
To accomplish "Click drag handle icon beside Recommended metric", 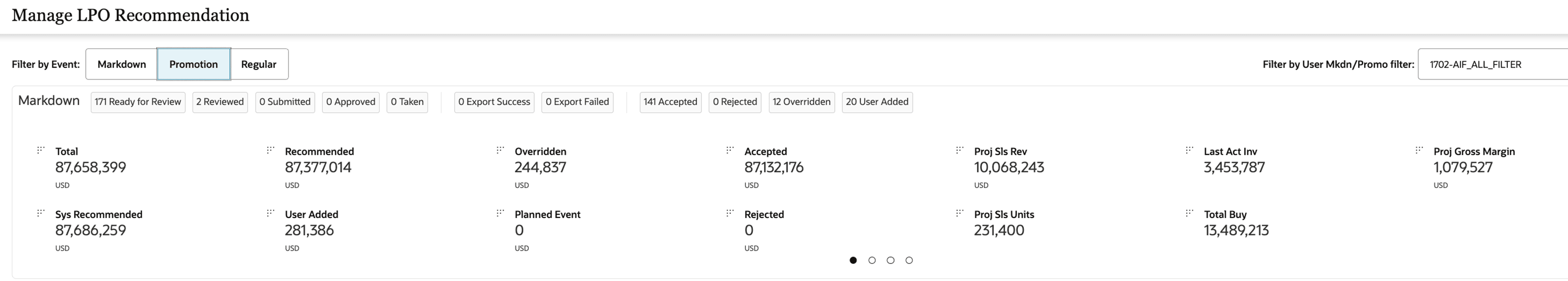I will point(270,150).
